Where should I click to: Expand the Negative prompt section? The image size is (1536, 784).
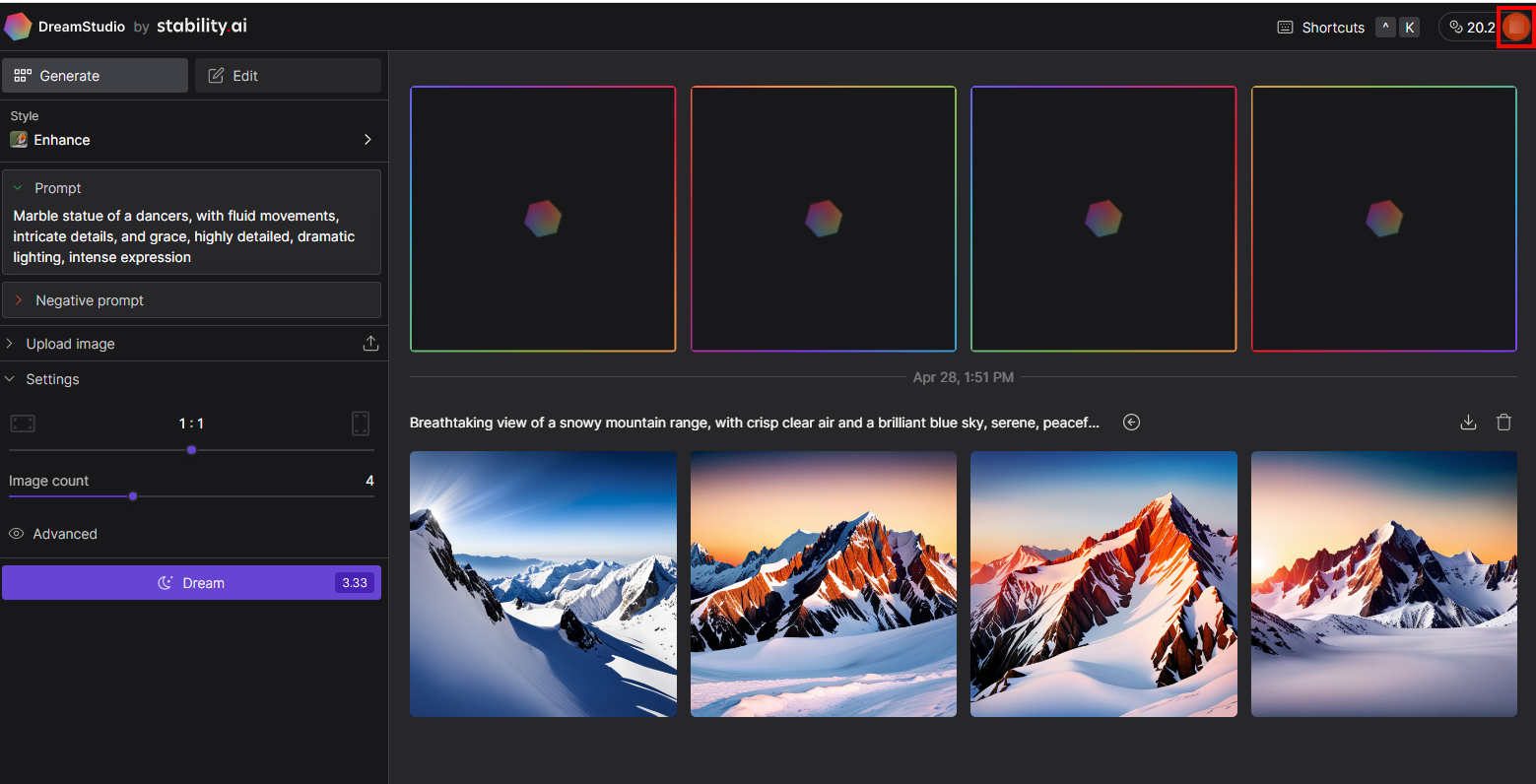pos(18,300)
